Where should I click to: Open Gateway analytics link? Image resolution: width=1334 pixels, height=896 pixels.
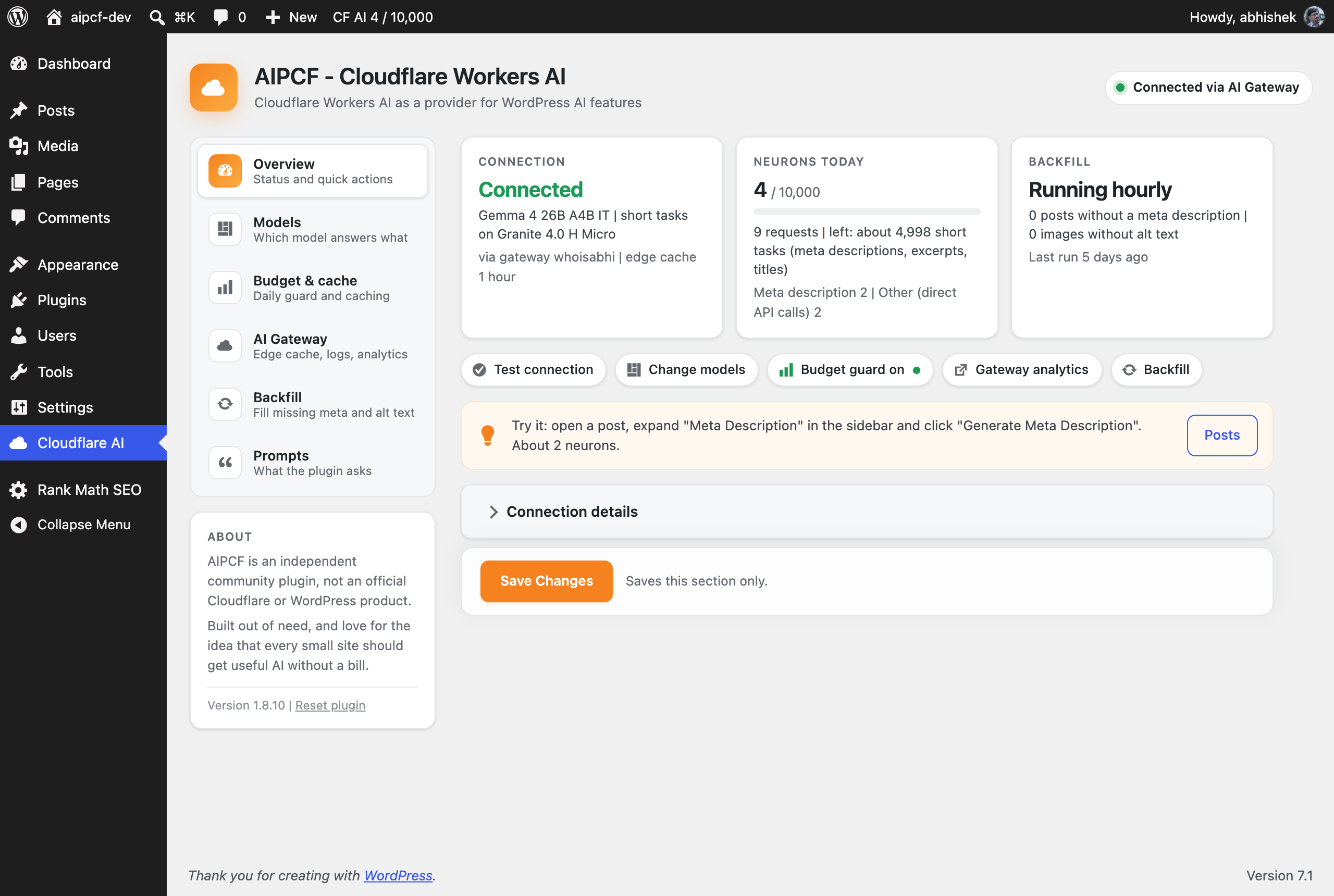[1021, 370]
